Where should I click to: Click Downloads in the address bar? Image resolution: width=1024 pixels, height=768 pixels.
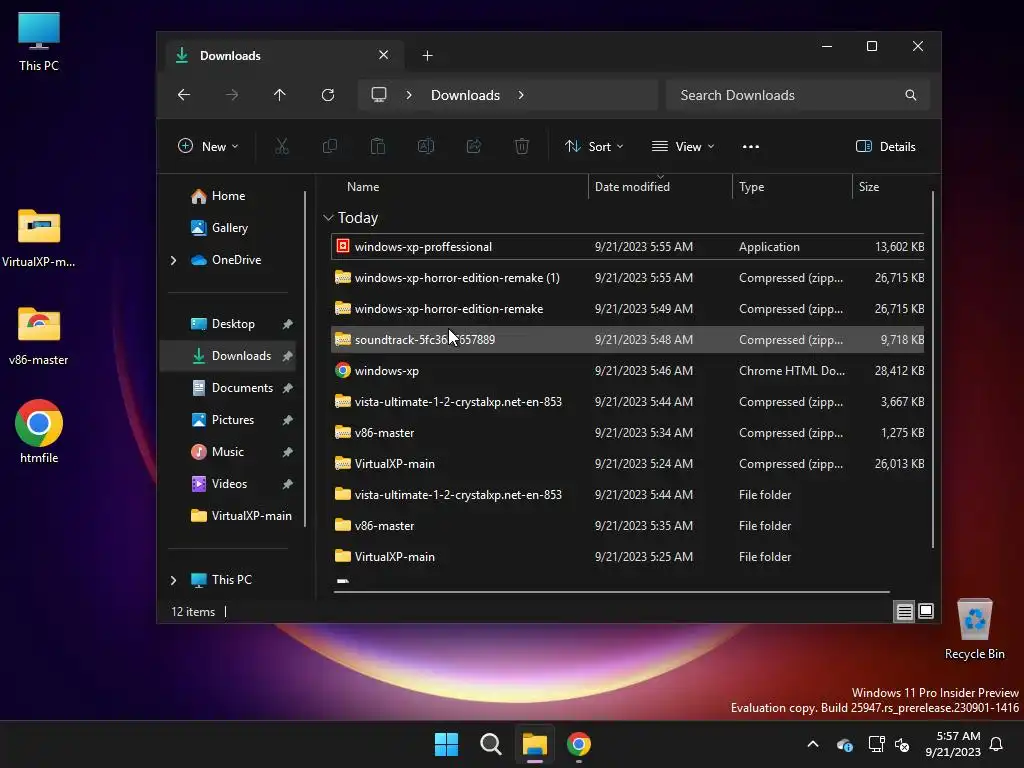[465, 95]
